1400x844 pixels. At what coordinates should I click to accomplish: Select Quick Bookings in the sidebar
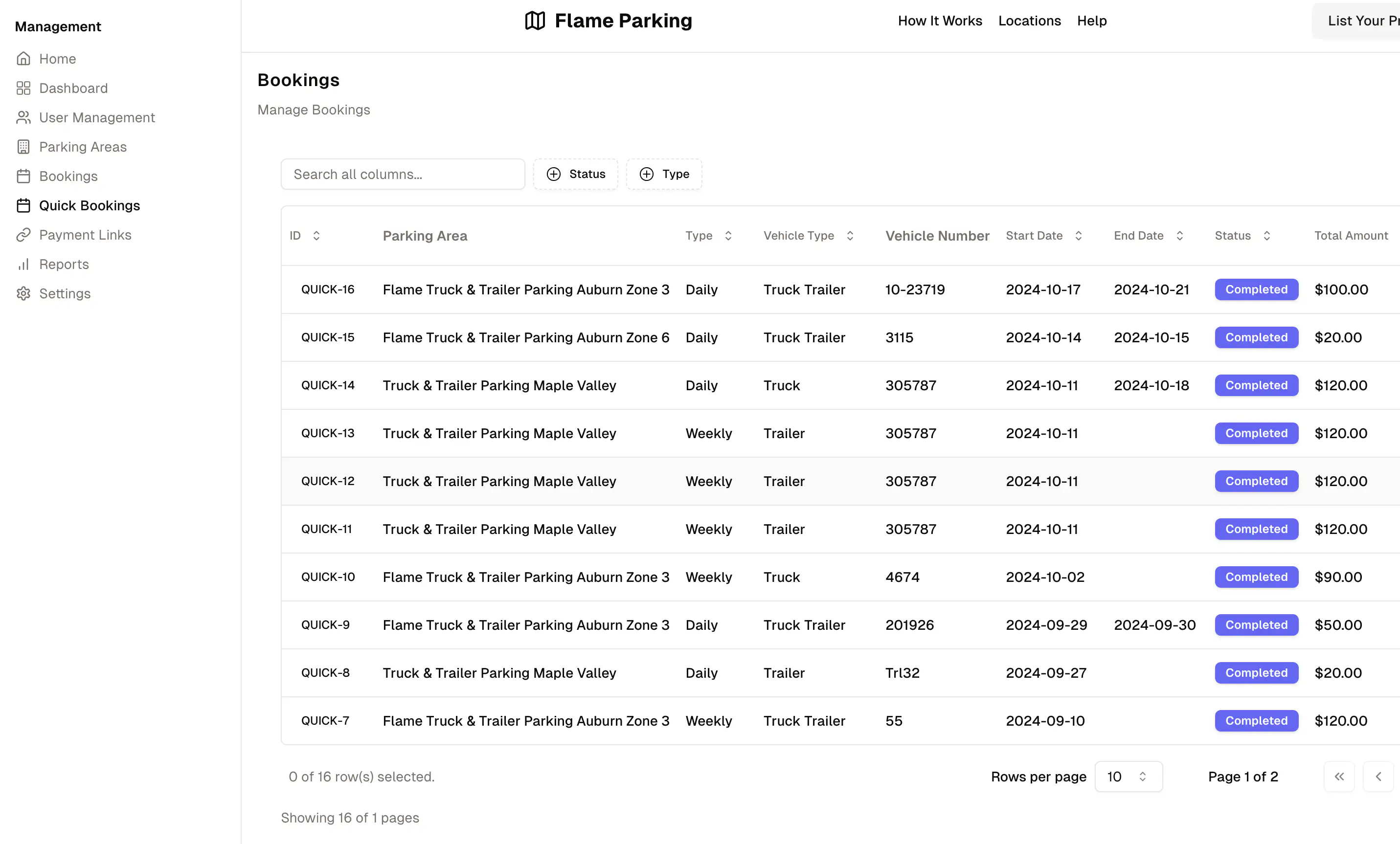89,205
